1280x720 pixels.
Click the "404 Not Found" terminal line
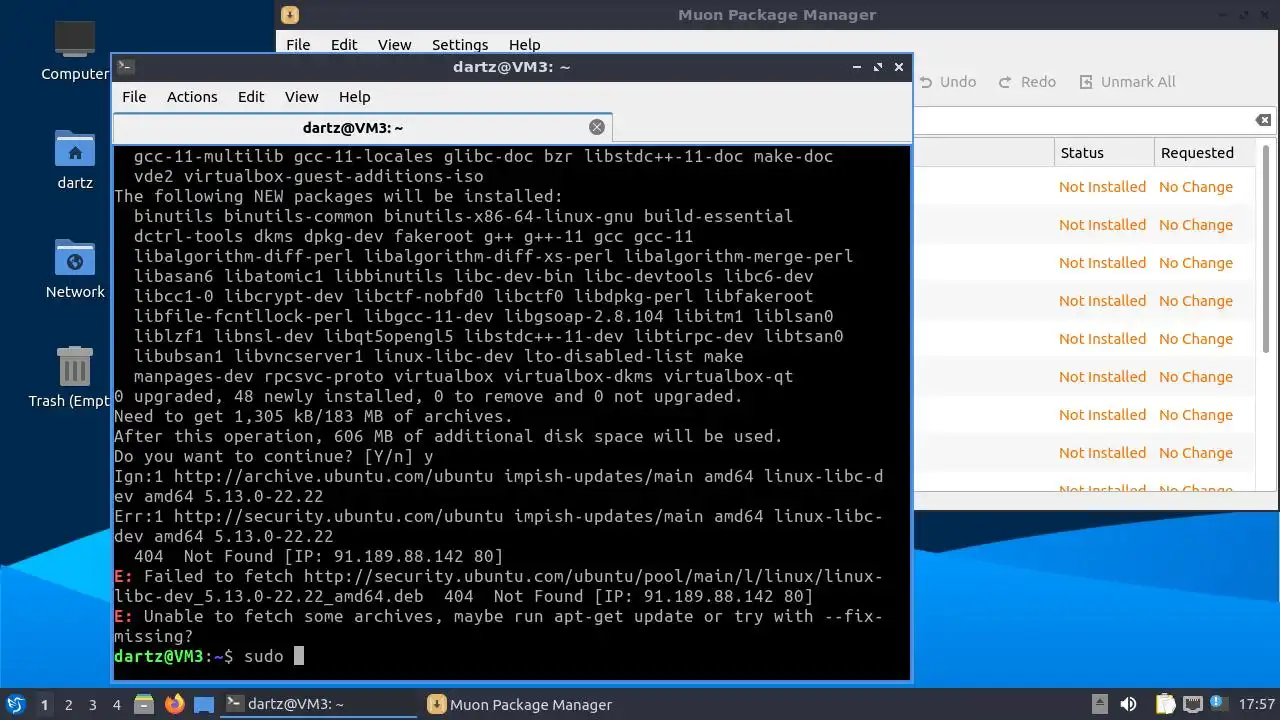[318, 556]
